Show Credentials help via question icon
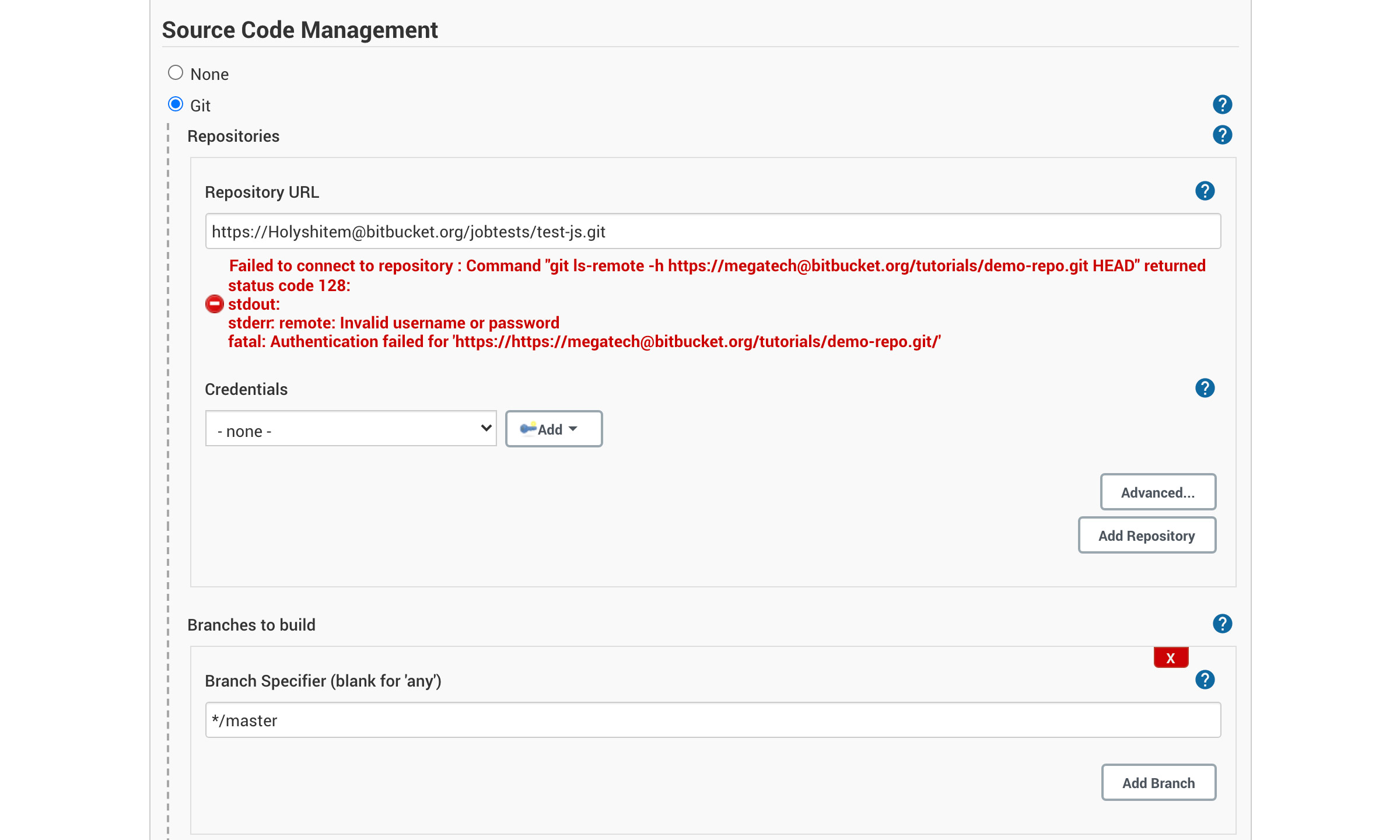The width and height of the screenshot is (1400, 840). click(x=1205, y=388)
